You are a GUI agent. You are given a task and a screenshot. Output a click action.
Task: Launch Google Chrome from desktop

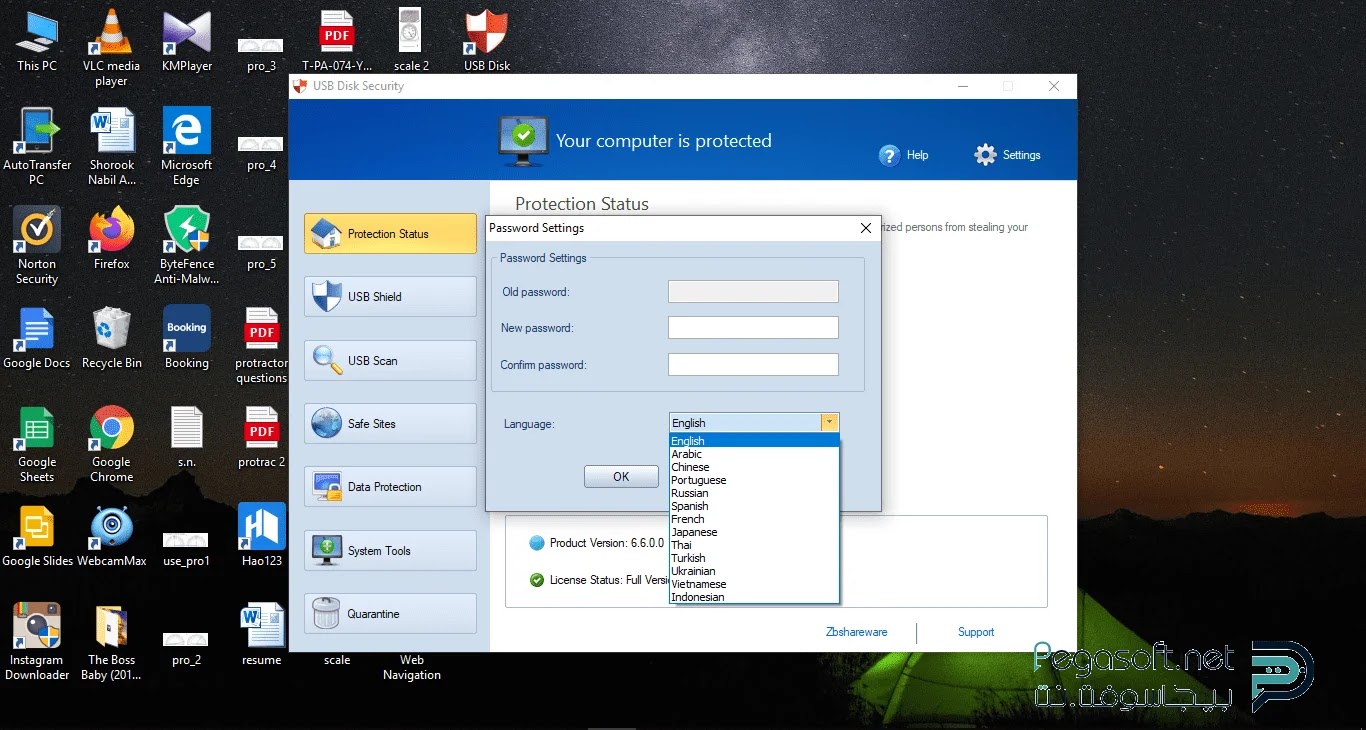pyautogui.click(x=112, y=444)
